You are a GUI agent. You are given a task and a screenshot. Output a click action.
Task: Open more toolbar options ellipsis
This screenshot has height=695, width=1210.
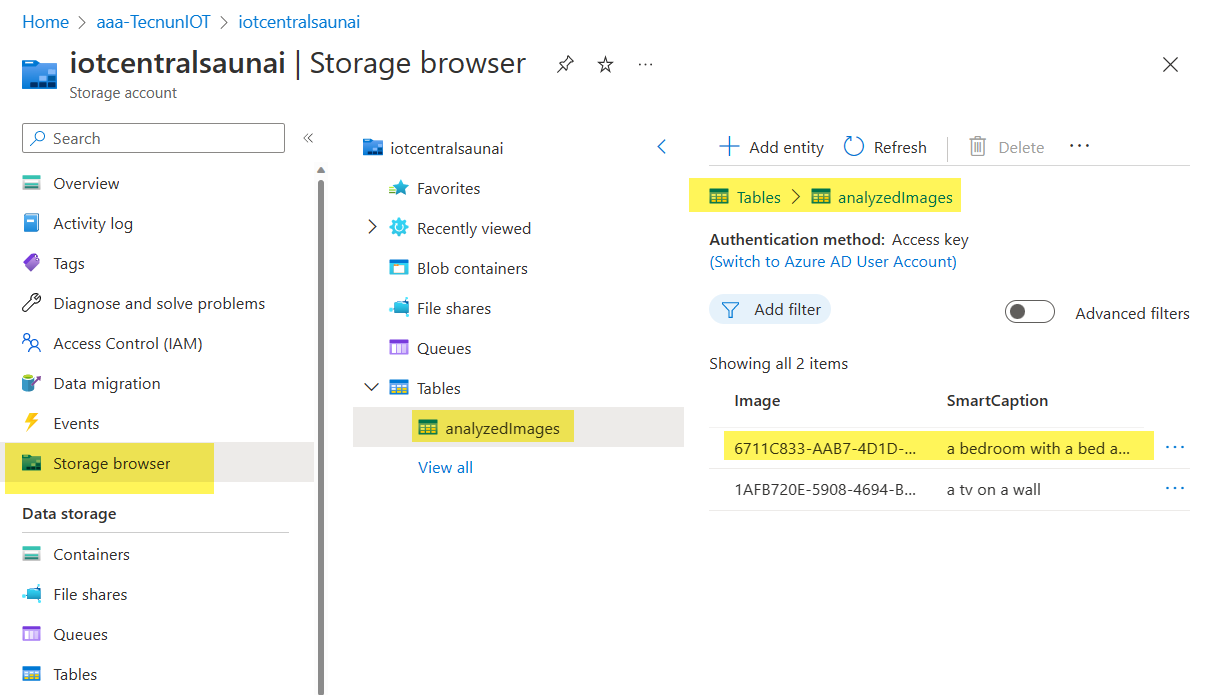1079,146
